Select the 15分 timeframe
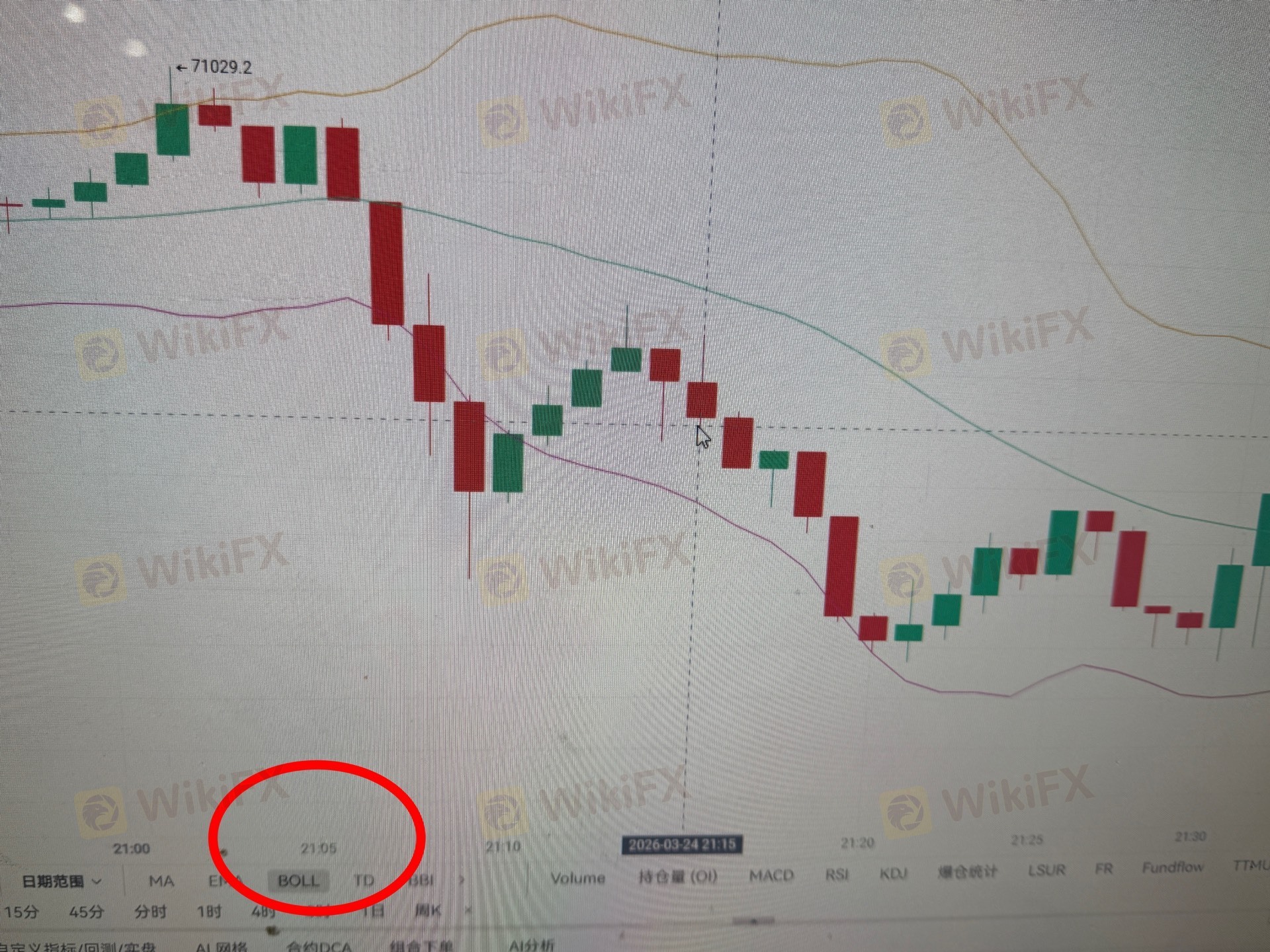1270x952 pixels. click(x=21, y=912)
